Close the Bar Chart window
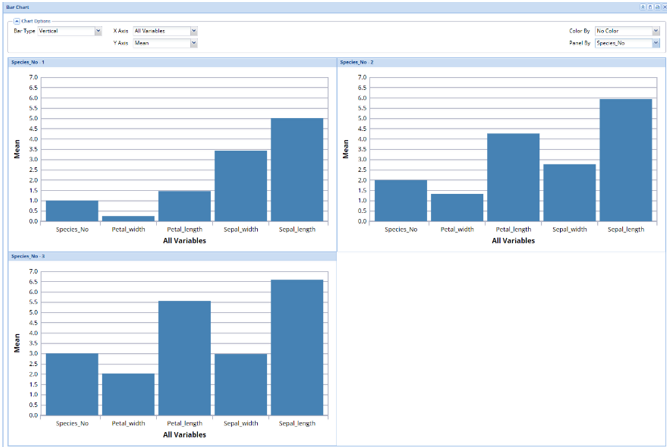Viewport: 667px width, 447px height. [x=663, y=6]
